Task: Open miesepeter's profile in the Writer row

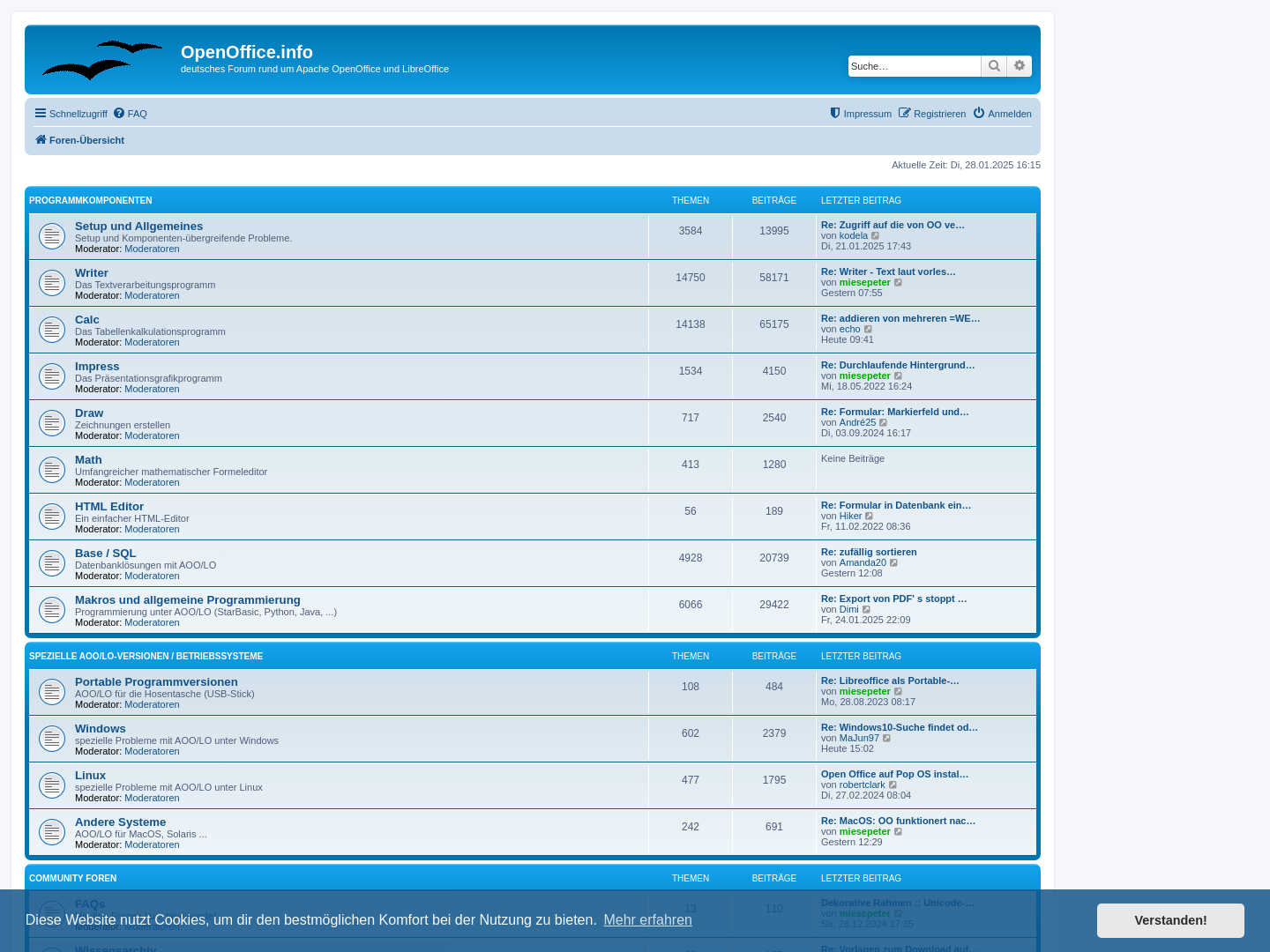Action: [x=864, y=282]
